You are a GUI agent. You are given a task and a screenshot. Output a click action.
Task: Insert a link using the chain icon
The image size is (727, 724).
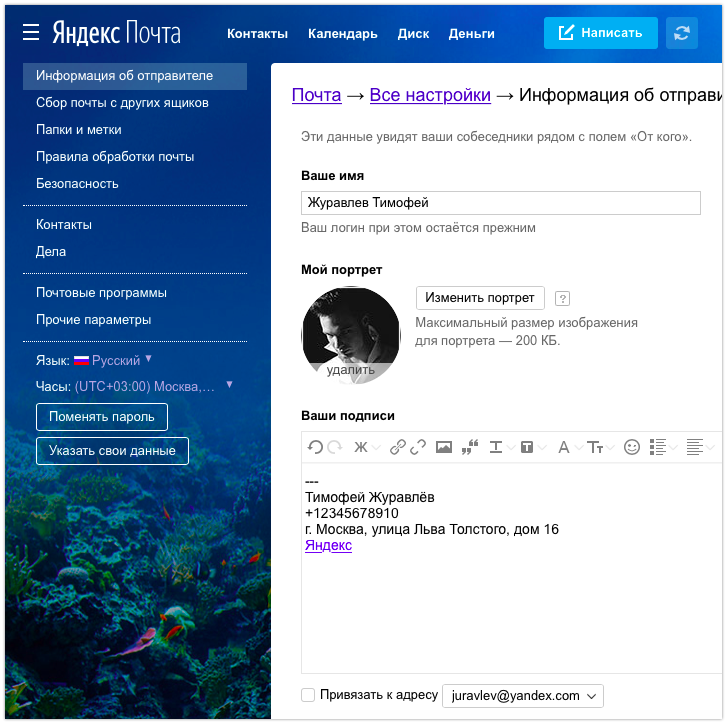coord(398,447)
